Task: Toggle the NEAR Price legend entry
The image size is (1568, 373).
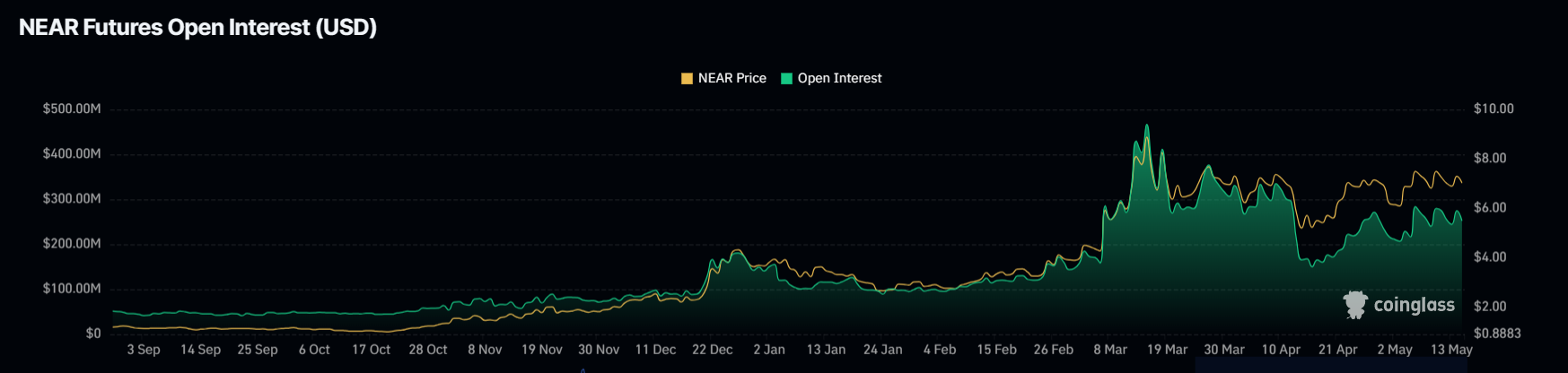Action: pos(723,78)
